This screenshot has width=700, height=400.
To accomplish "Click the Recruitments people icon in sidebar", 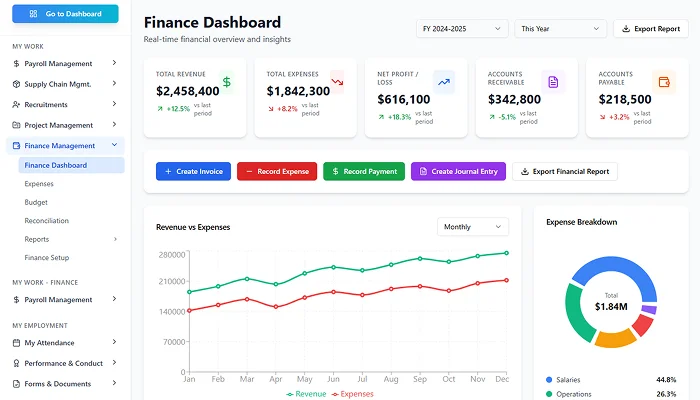I will [x=16, y=104].
